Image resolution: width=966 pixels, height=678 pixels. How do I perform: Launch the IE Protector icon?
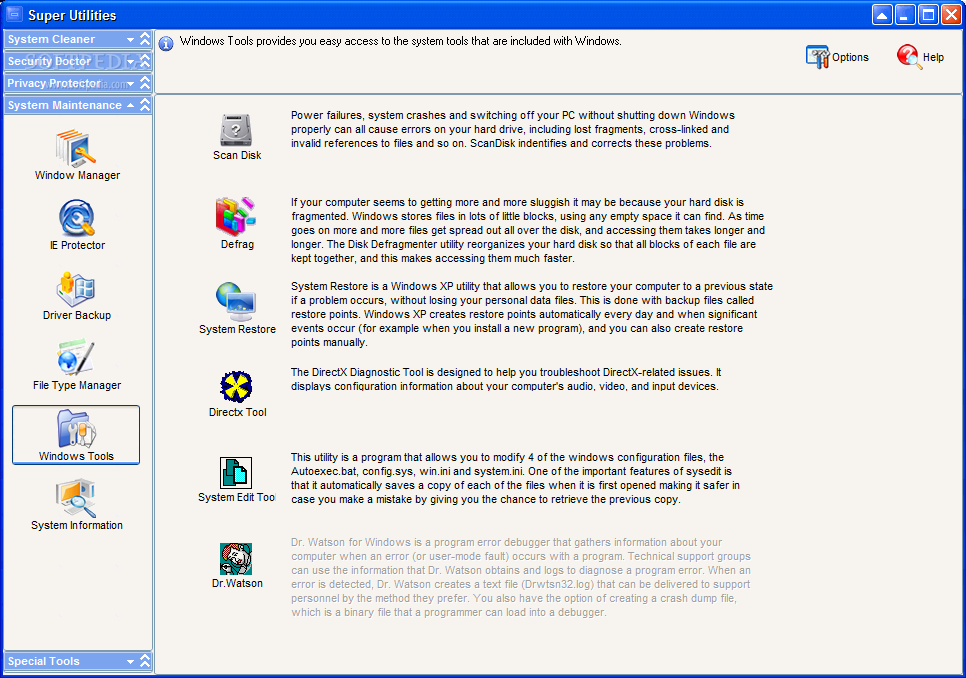77,217
